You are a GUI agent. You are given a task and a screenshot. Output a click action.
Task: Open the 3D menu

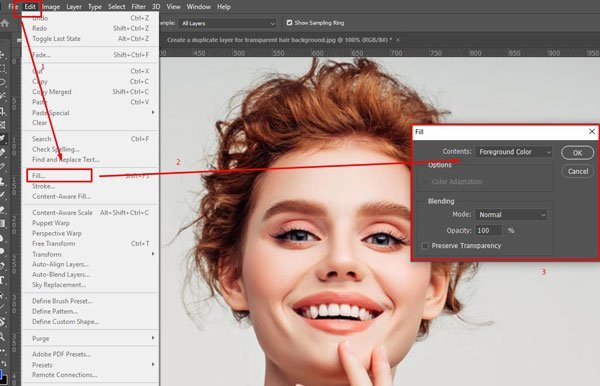(x=156, y=7)
